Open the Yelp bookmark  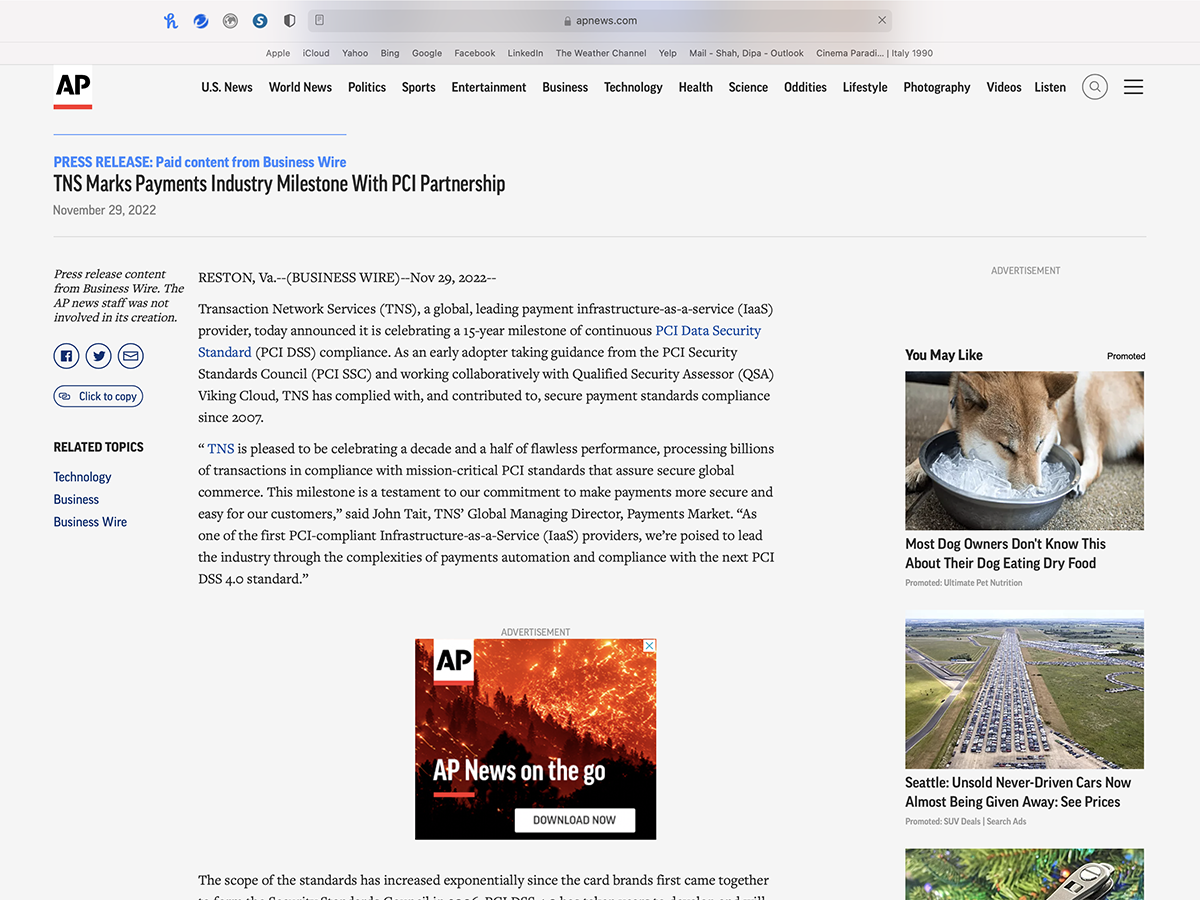click(x=668, y=53)
